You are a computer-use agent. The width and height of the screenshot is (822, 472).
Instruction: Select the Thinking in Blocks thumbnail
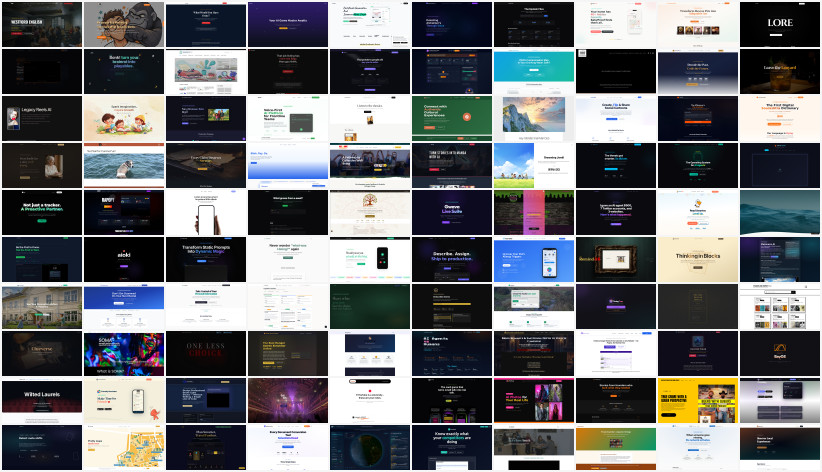(x=698, y=260)
